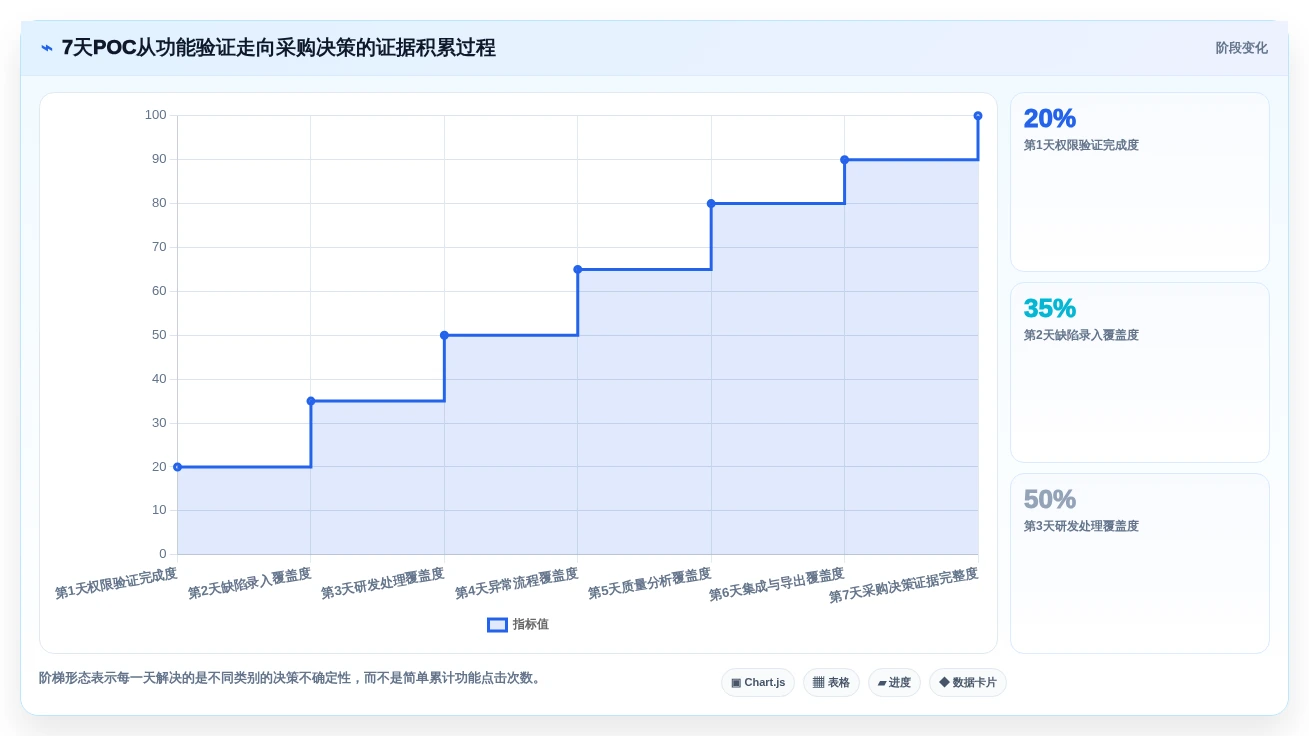
Task: Click the data point at value 20
Action: (177, 467)
